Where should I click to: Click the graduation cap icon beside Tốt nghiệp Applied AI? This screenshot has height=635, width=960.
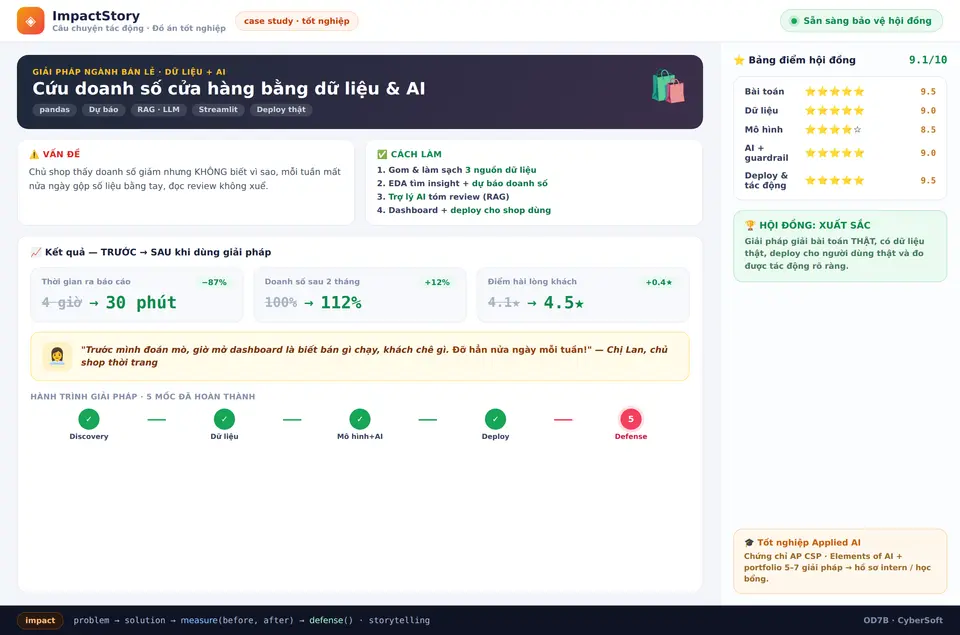click(749, 543)
